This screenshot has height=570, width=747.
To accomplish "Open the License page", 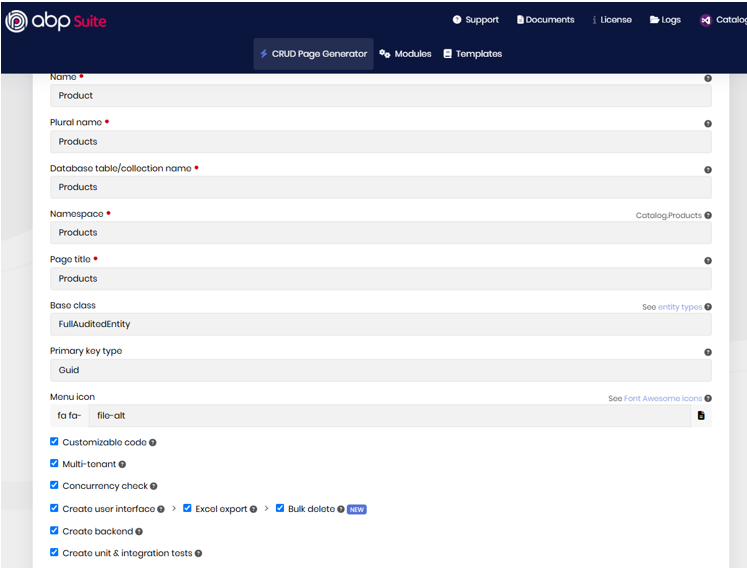I will tap(612, 20).
